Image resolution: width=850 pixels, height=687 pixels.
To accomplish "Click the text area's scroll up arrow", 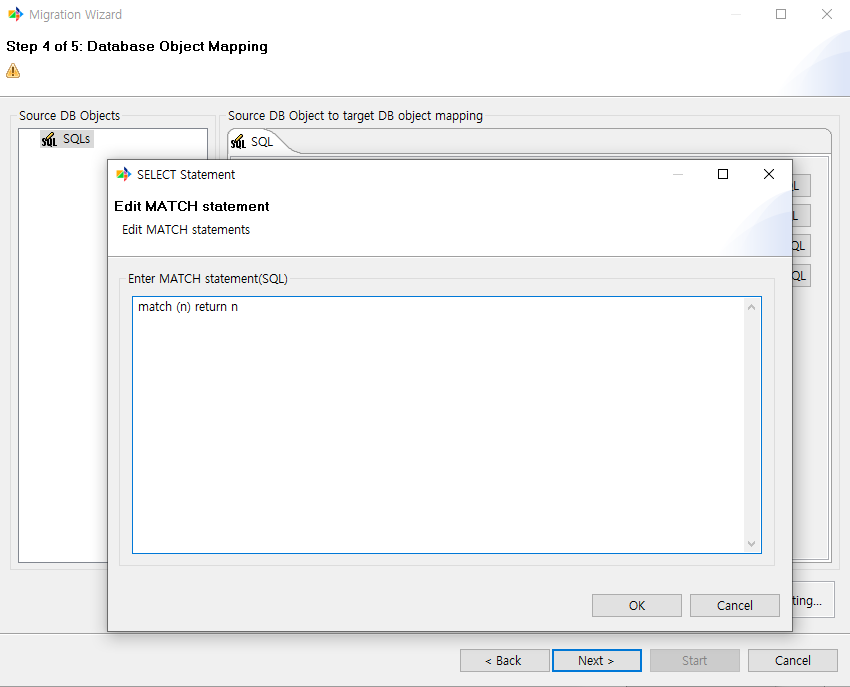I will [x=752, y=307].
